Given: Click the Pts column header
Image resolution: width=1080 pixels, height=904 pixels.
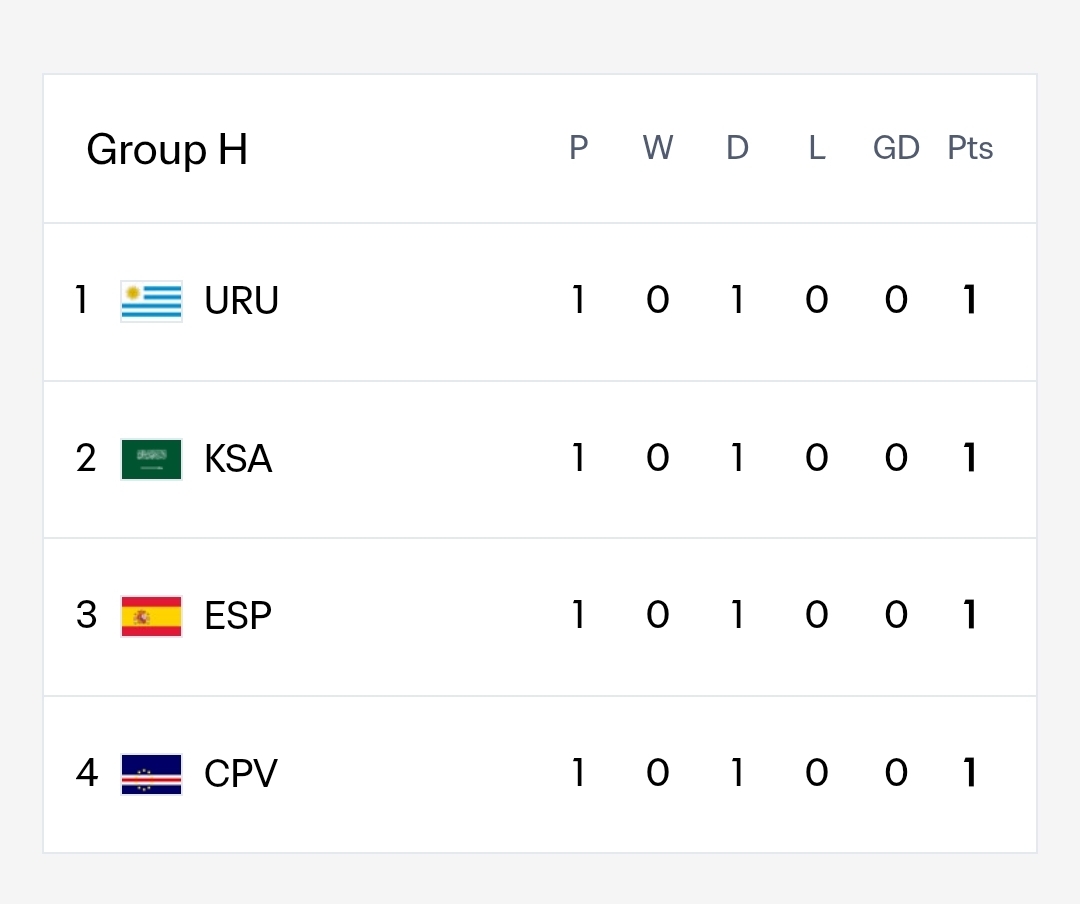Looking at the screenshot, I should coord(970,147).
